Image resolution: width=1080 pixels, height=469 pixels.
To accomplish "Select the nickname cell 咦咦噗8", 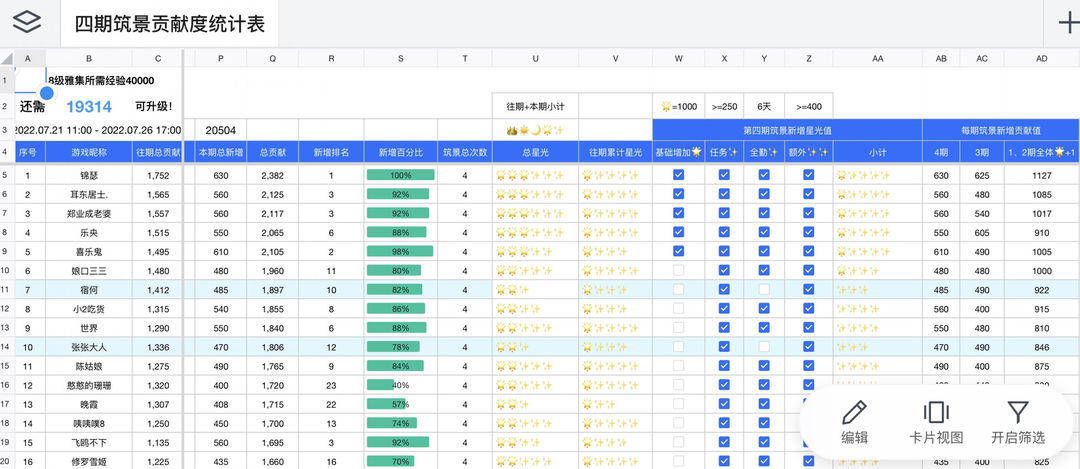I will coord(89,423).
